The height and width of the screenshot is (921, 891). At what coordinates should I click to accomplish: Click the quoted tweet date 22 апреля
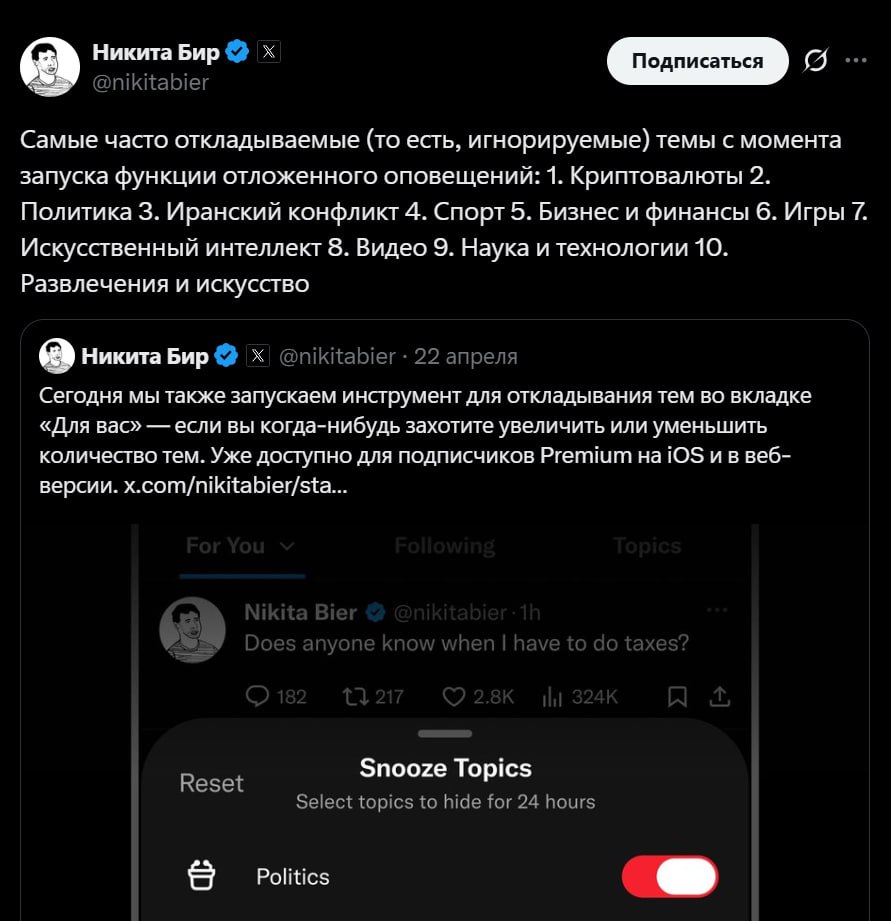(x=466, y=356)
